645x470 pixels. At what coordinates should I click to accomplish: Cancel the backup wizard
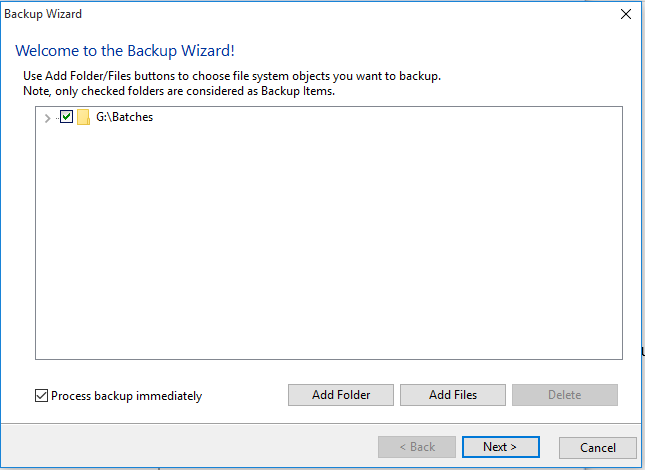597,447
